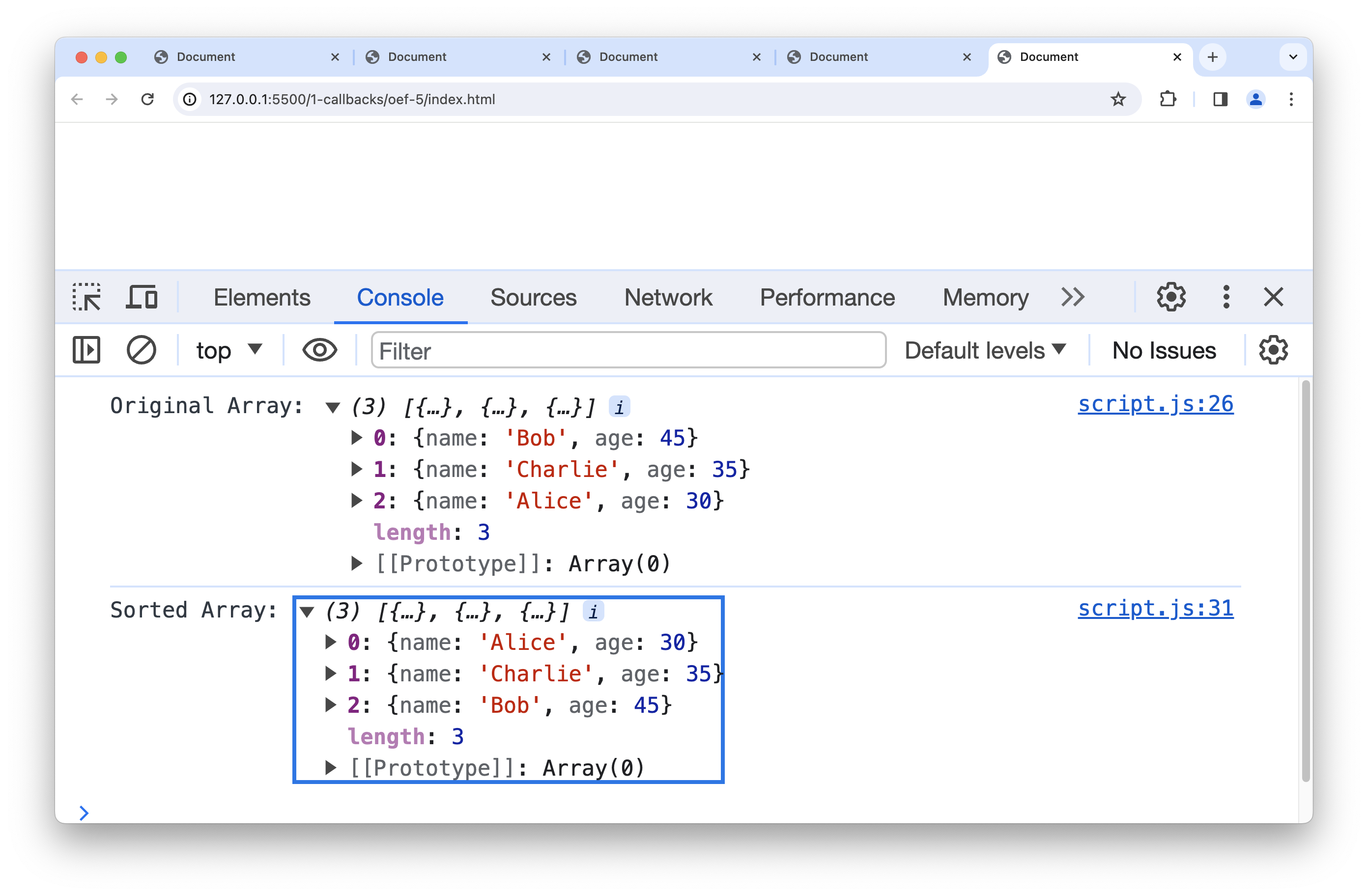Open the script.js:26 source link

[x=1155, y=404]
